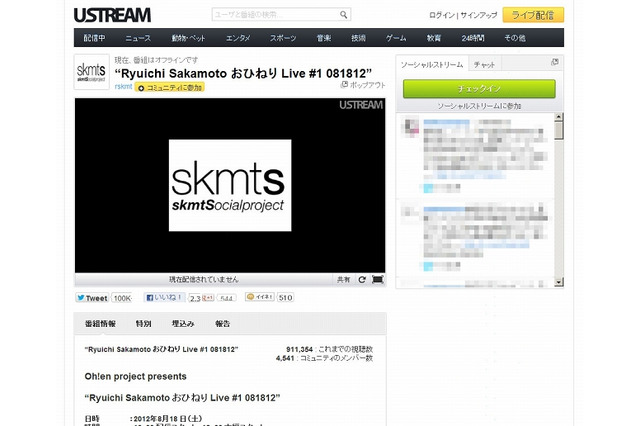Click the skmts channel avatar thumbnail
Screen dimensions: 640x426
(x=91, y=72)
